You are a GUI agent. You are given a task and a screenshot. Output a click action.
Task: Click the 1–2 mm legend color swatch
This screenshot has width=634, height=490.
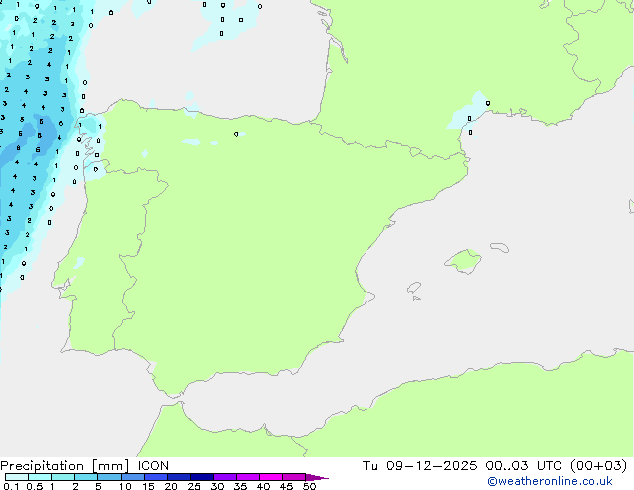(x=63, y=477)
